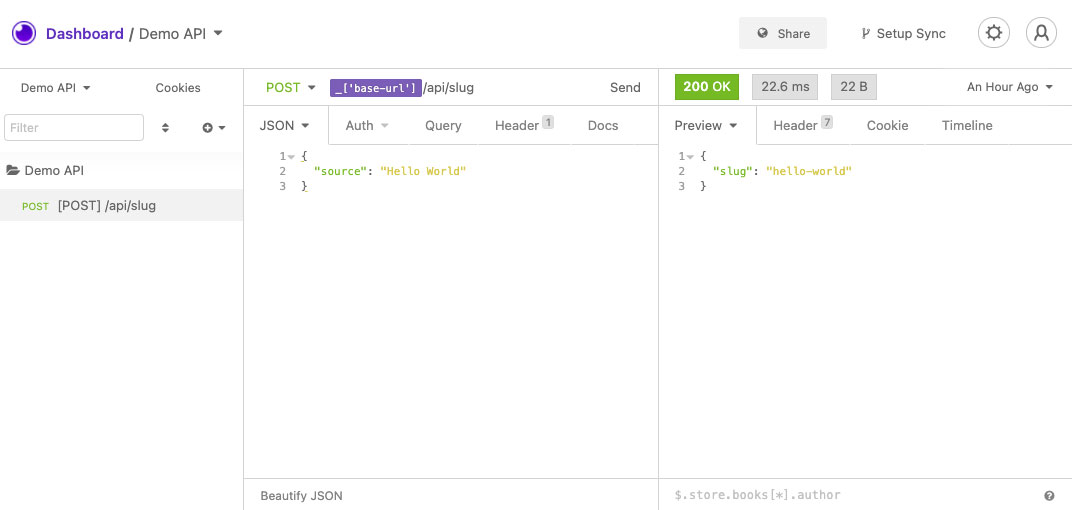
Task: Switch to the Query tab
Action: coord(443,125)
